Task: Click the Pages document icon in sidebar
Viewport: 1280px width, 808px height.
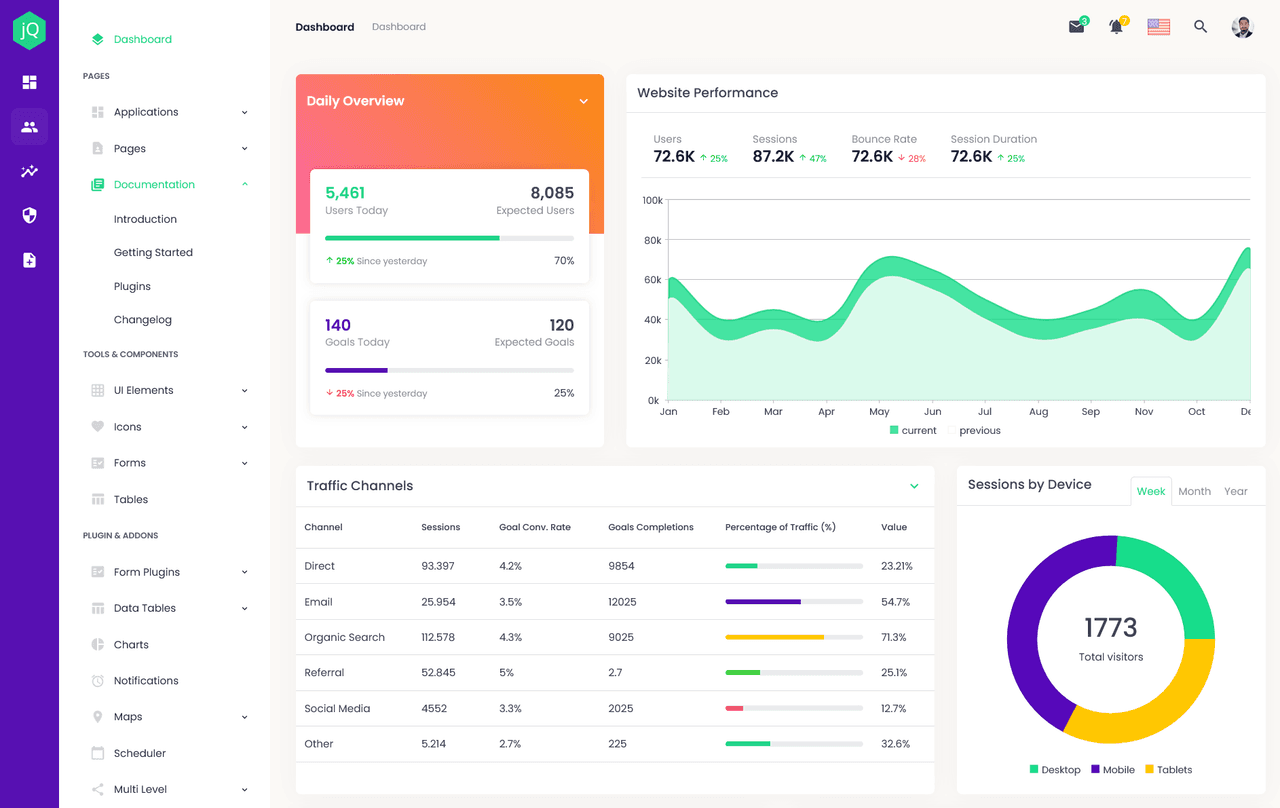Action: click(97, 148)
